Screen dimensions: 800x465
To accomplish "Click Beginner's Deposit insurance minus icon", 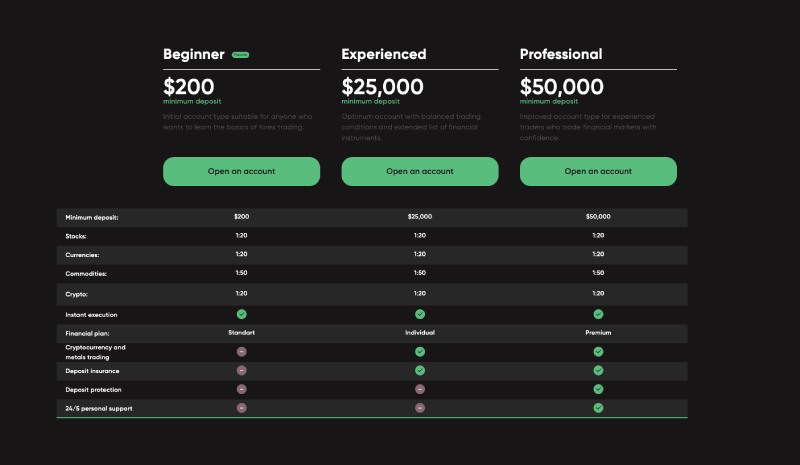I will point(241,370).
